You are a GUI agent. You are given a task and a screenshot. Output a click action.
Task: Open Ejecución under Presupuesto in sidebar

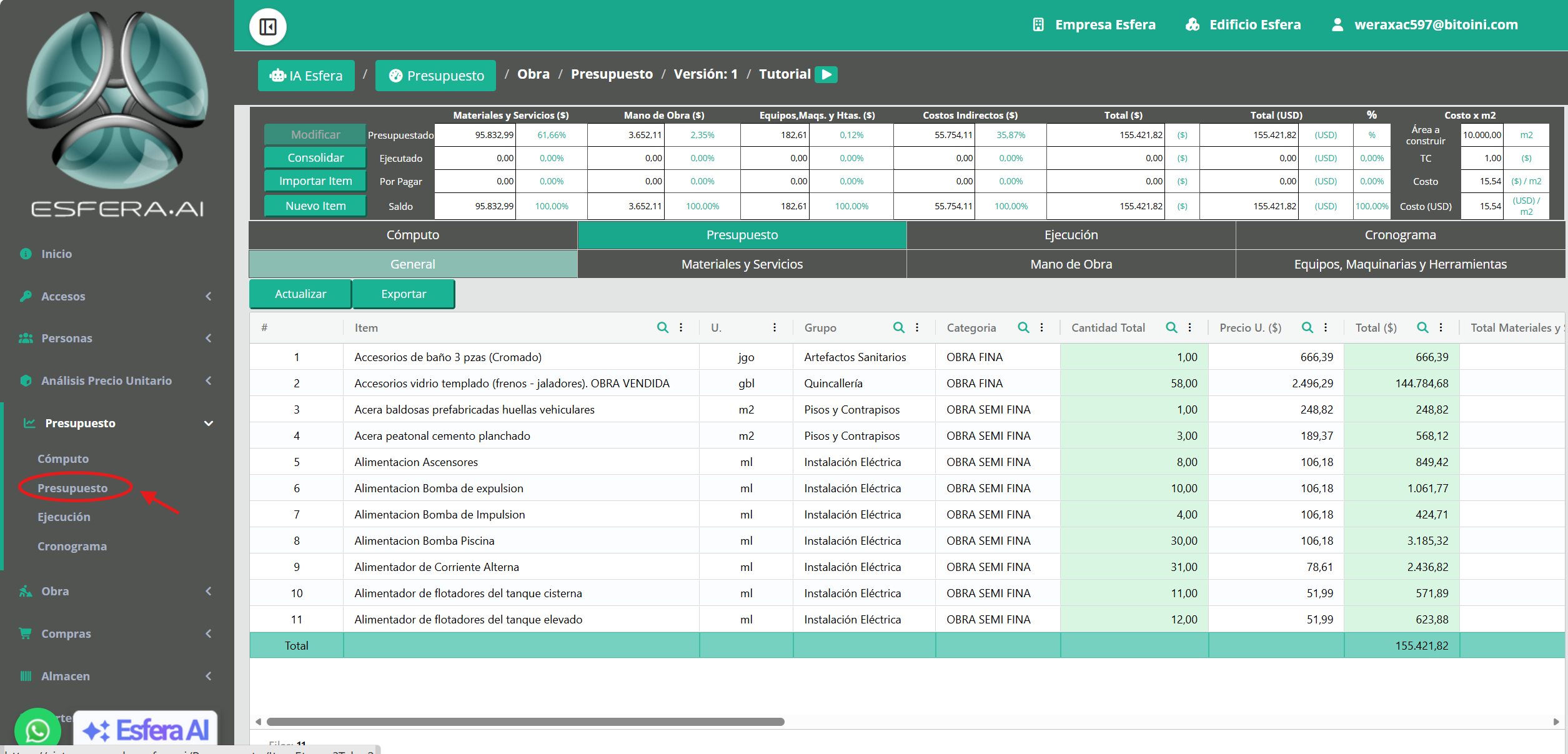[64, 517]
